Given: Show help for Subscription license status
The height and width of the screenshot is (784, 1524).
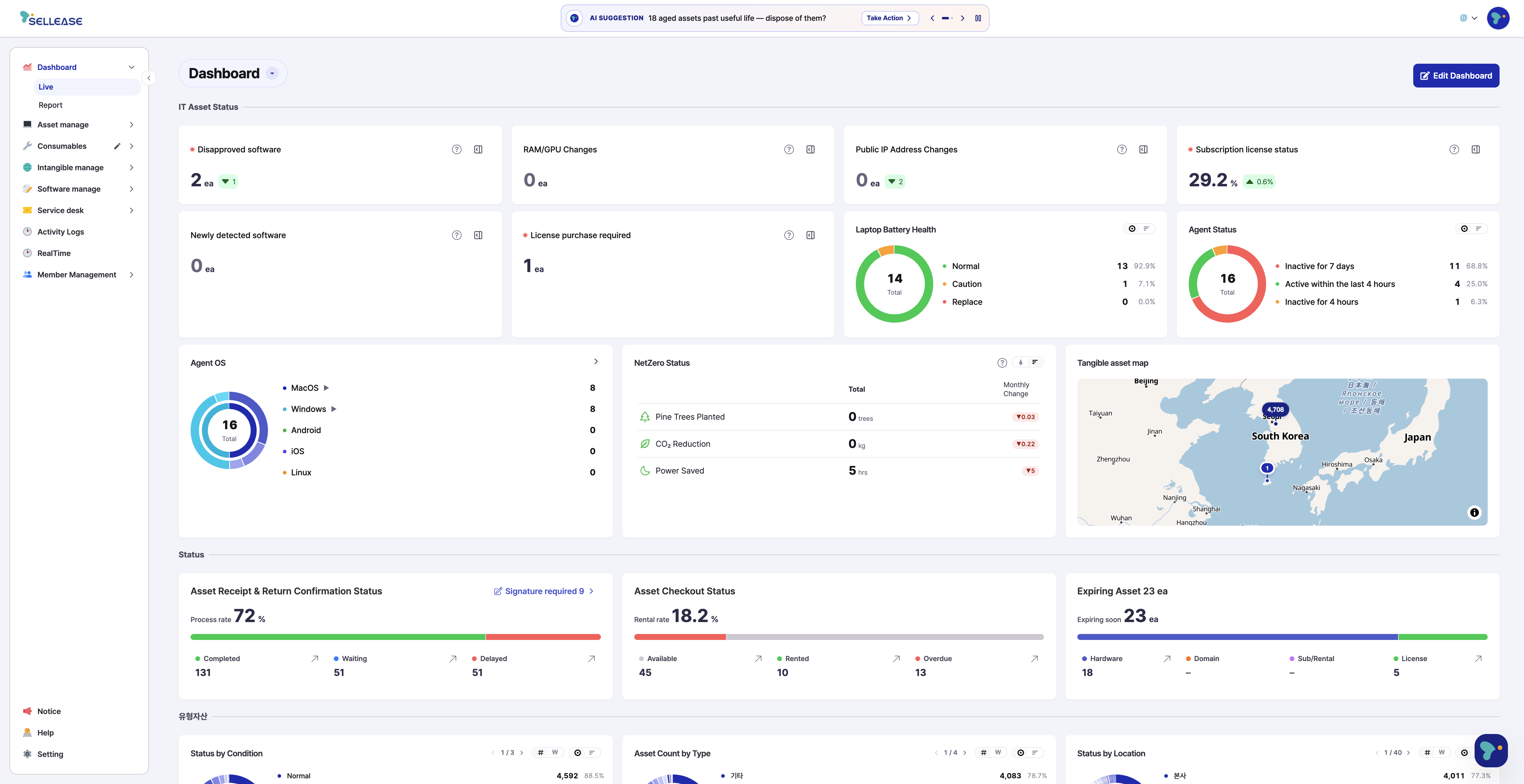Looking at the screenshot, I should pos(1454,150).
